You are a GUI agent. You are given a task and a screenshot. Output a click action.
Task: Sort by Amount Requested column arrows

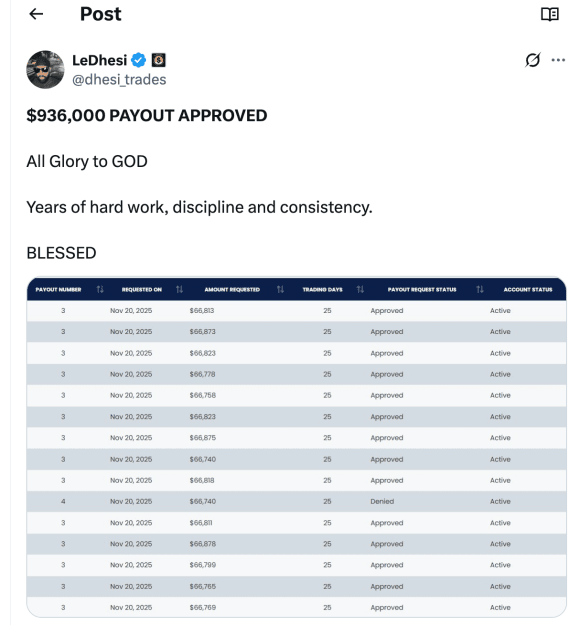tap(280, 289)
